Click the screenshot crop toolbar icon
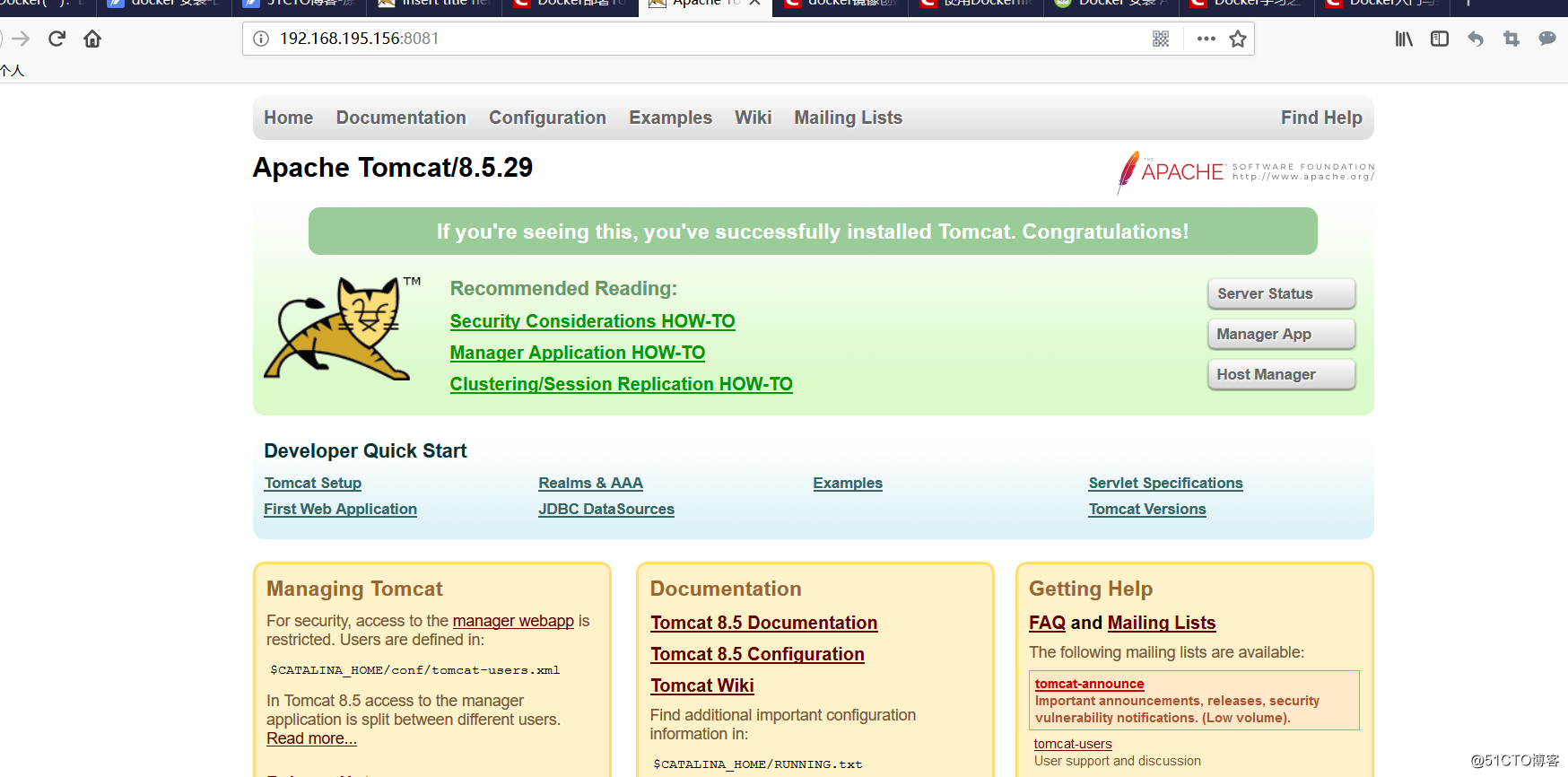Viewport: 1568px width, 777px height. (x=1511, y=39)
